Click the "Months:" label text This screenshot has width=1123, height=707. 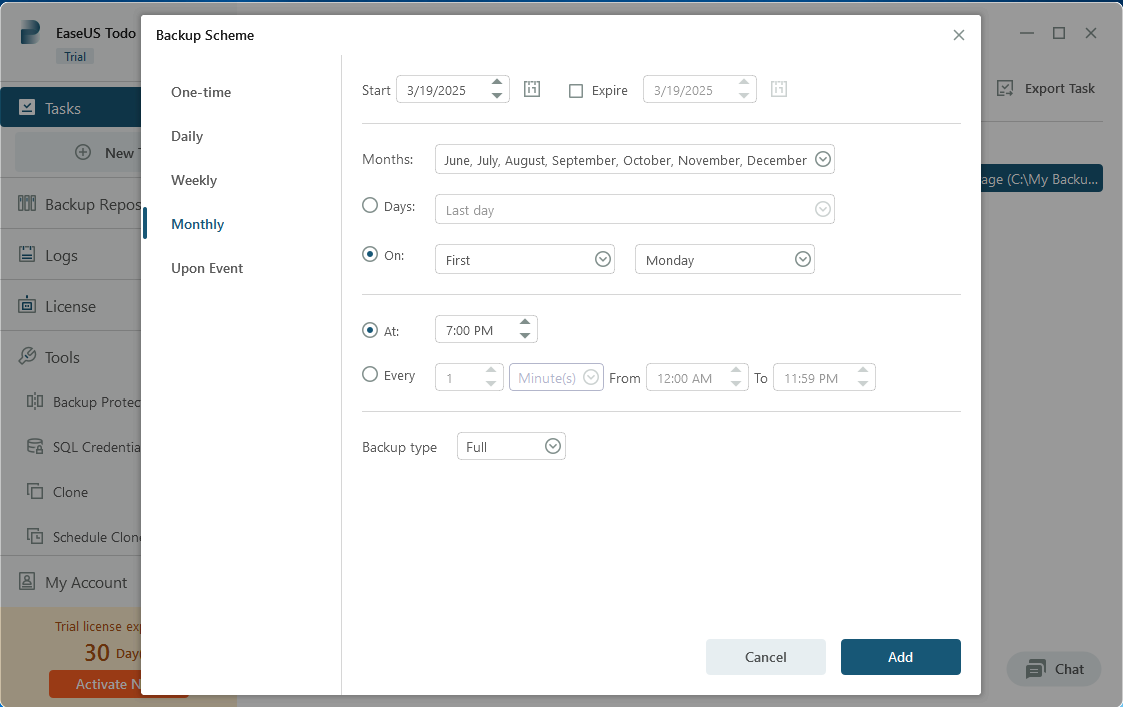[x=387, y=159]
